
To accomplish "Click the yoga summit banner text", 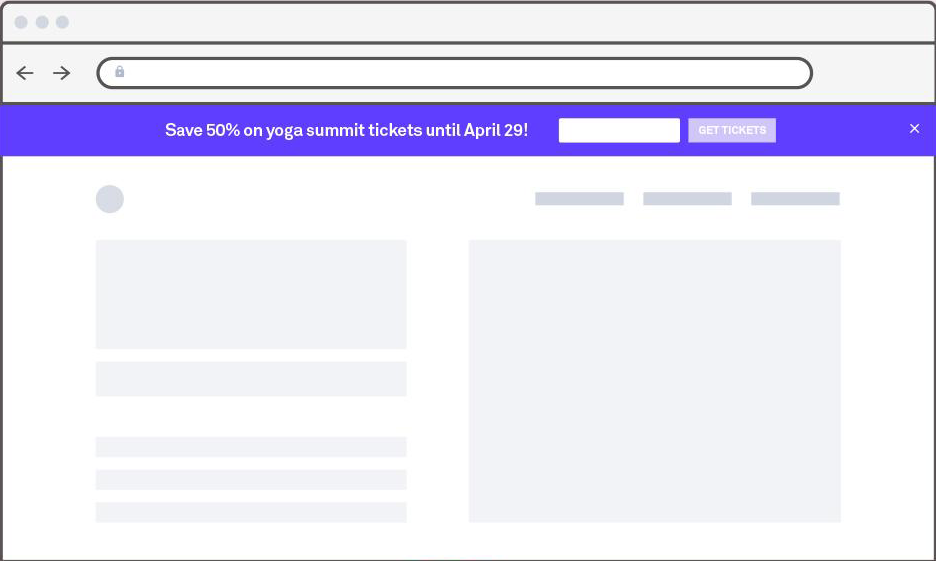I will coord(346,130).
